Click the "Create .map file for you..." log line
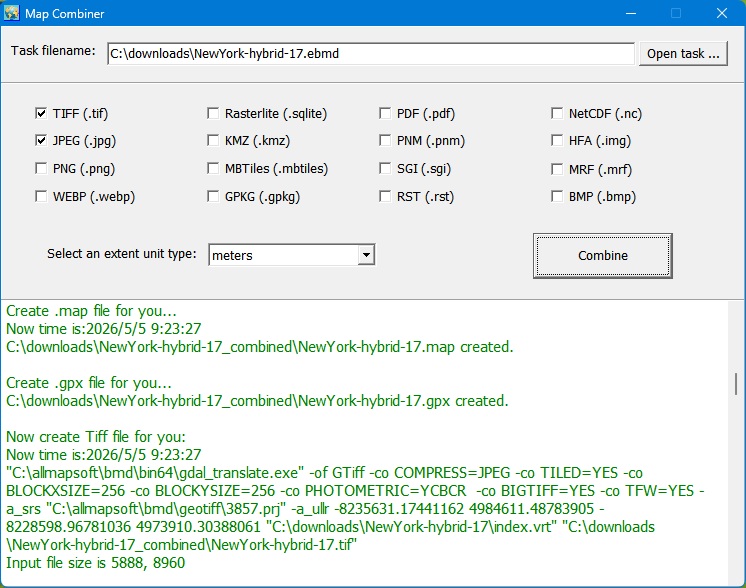 (91, 311)
